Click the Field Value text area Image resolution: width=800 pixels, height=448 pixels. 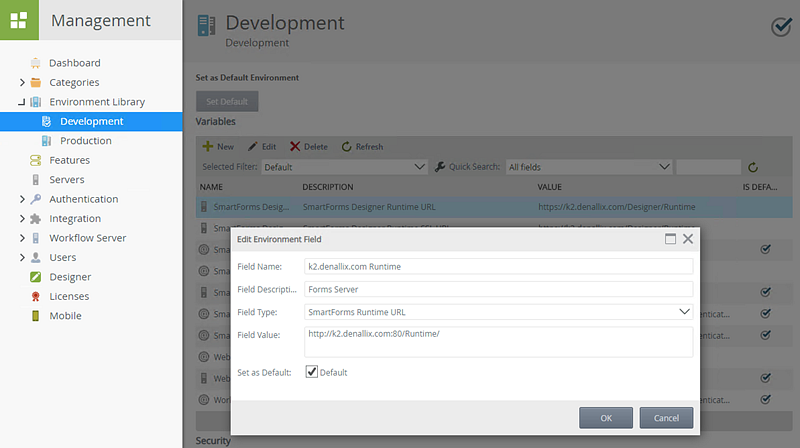(498, 341)
